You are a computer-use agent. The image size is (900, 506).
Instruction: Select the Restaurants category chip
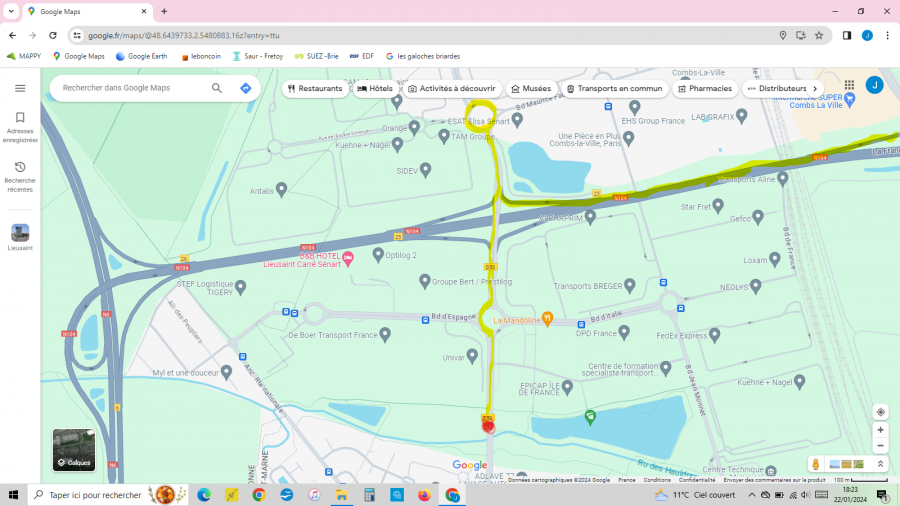click(315, 88)
